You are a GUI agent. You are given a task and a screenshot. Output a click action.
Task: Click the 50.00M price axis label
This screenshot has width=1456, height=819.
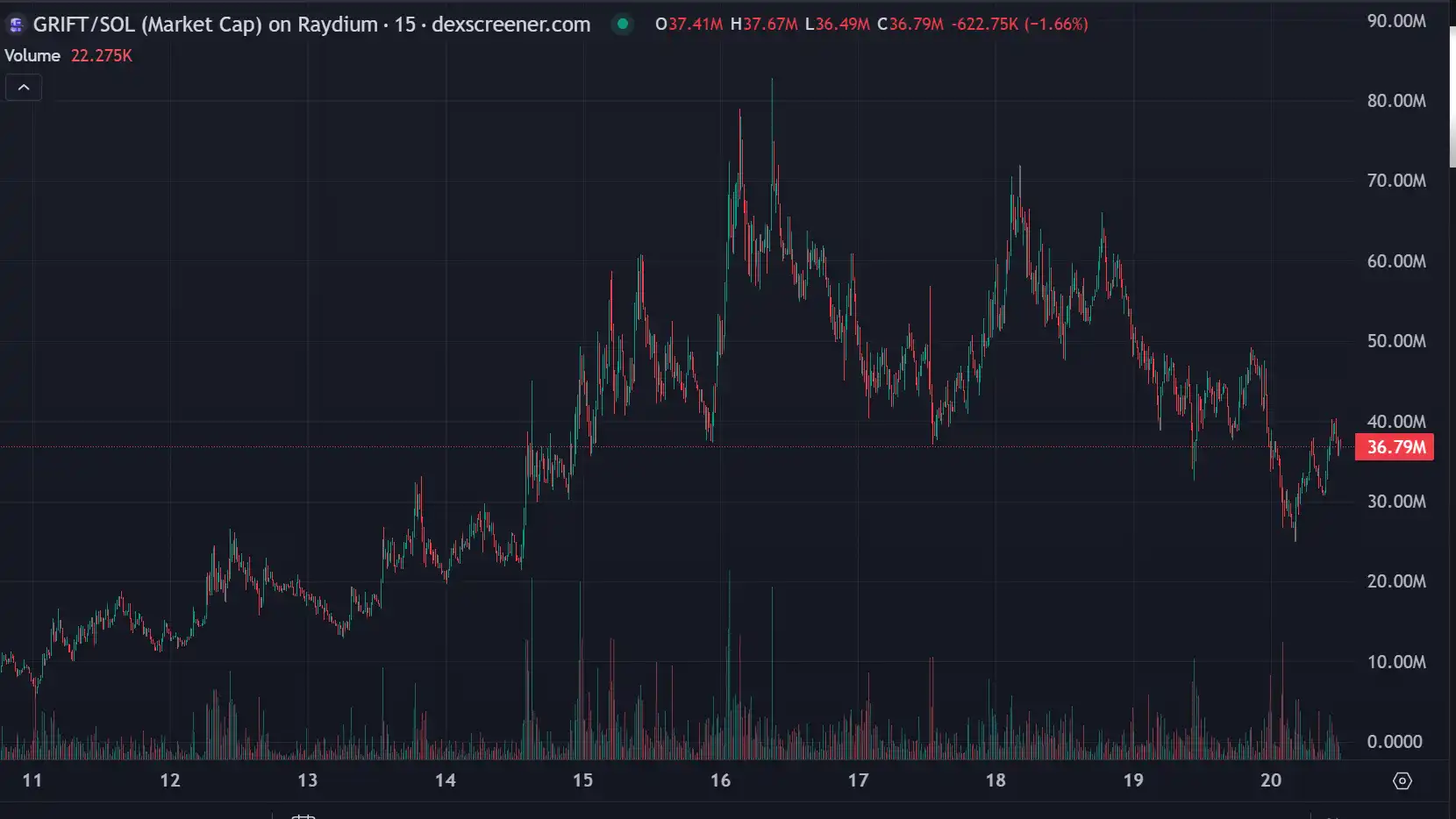coord(1396,341)
